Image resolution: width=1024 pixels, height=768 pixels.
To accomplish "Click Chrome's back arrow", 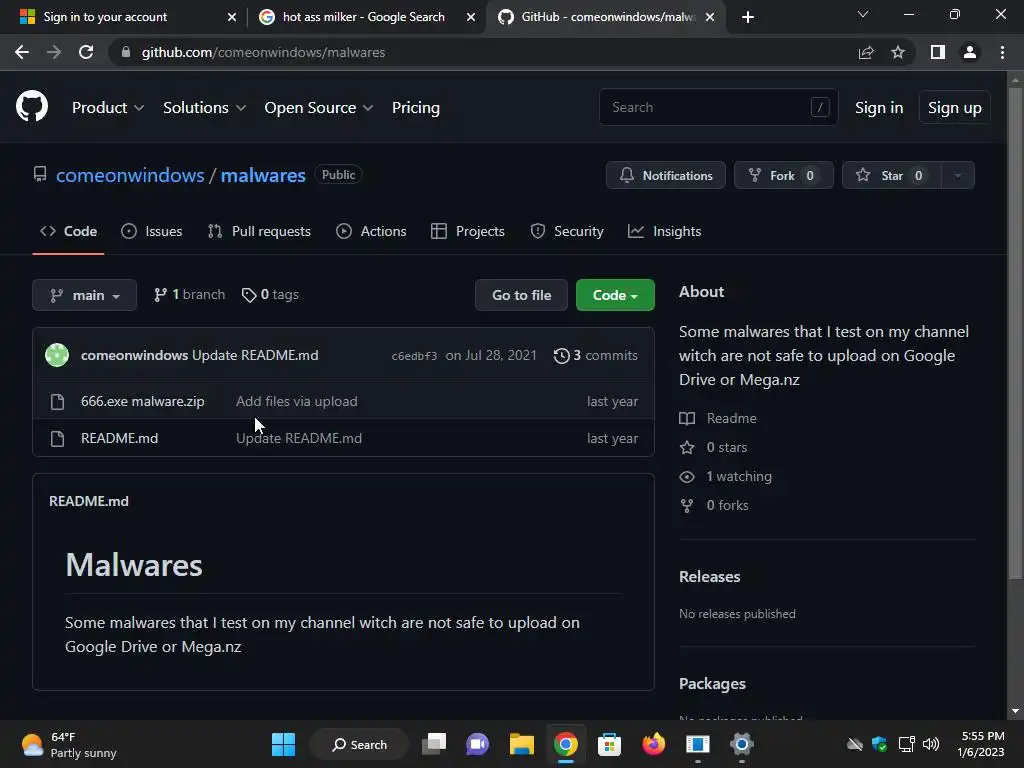I will click(x=22, y=52).
